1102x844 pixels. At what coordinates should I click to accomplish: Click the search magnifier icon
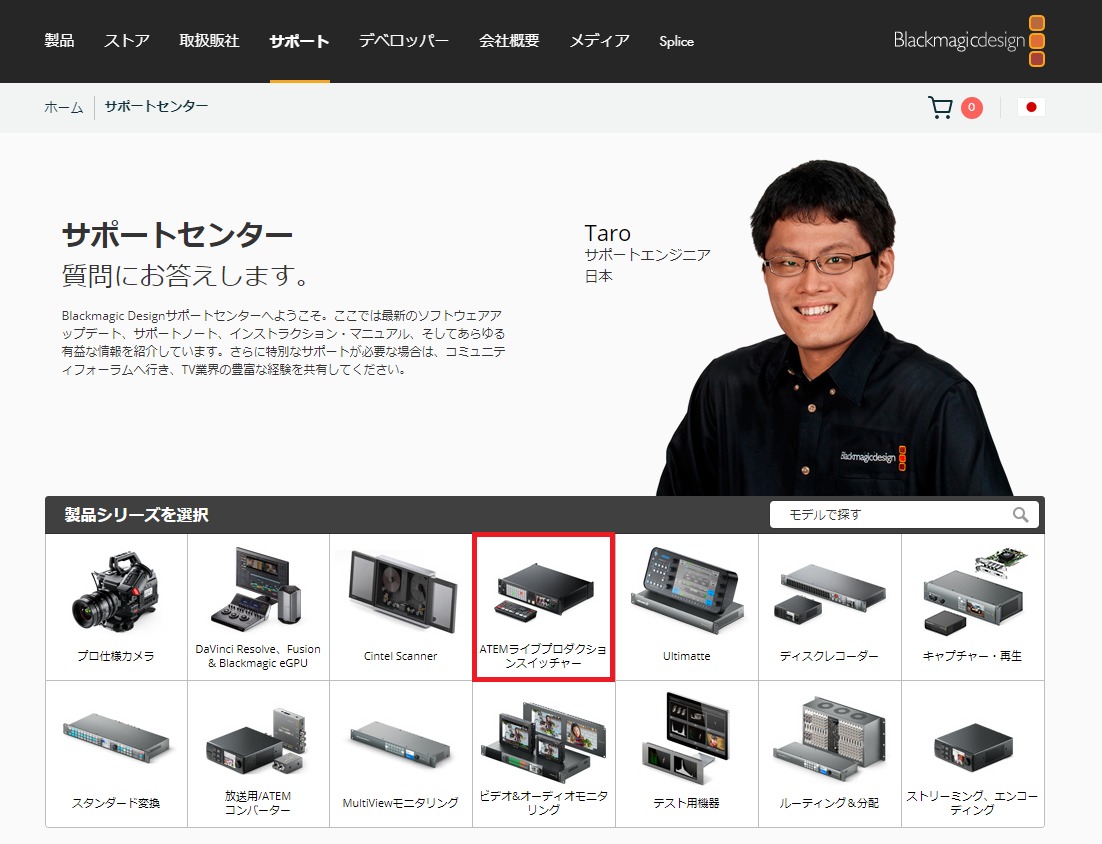pos(1020,515)
